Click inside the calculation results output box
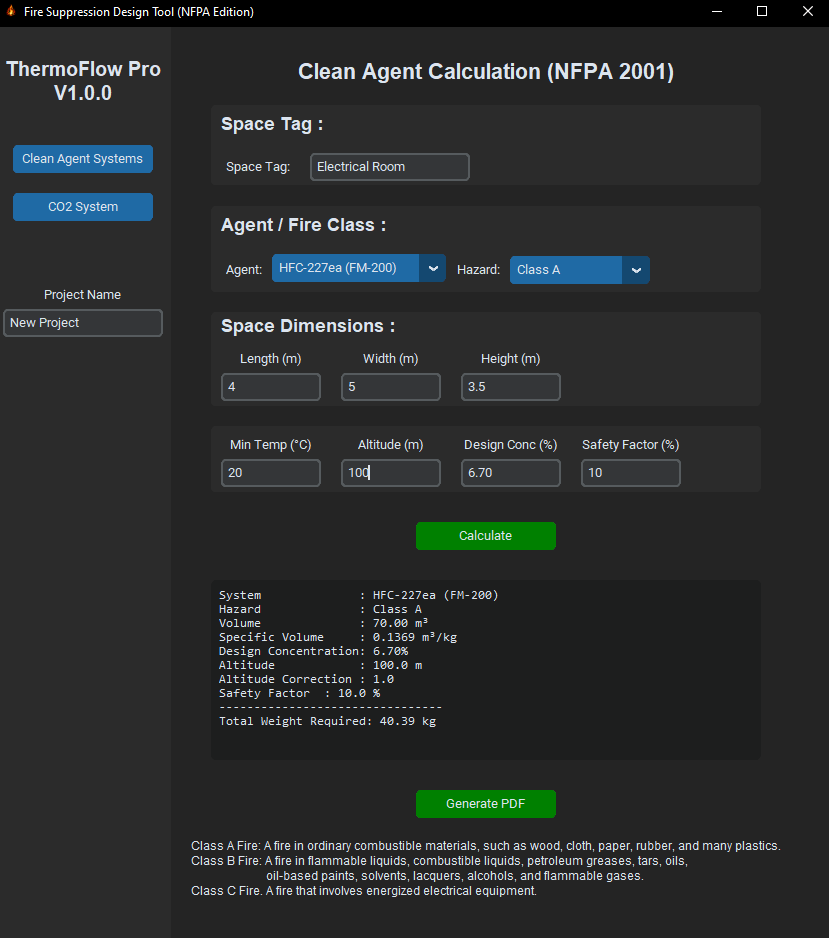The width and height of the screenshot is (829, 938). 486,670
